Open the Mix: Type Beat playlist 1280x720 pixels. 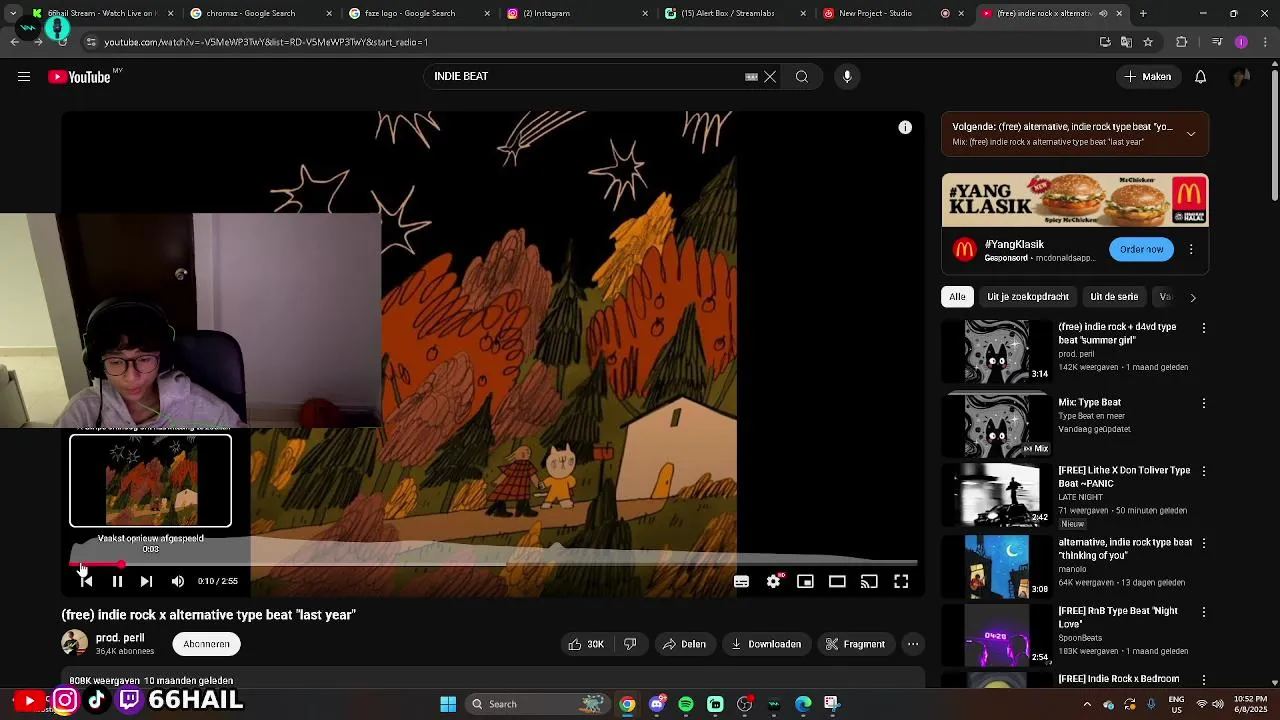click(997, 425)
